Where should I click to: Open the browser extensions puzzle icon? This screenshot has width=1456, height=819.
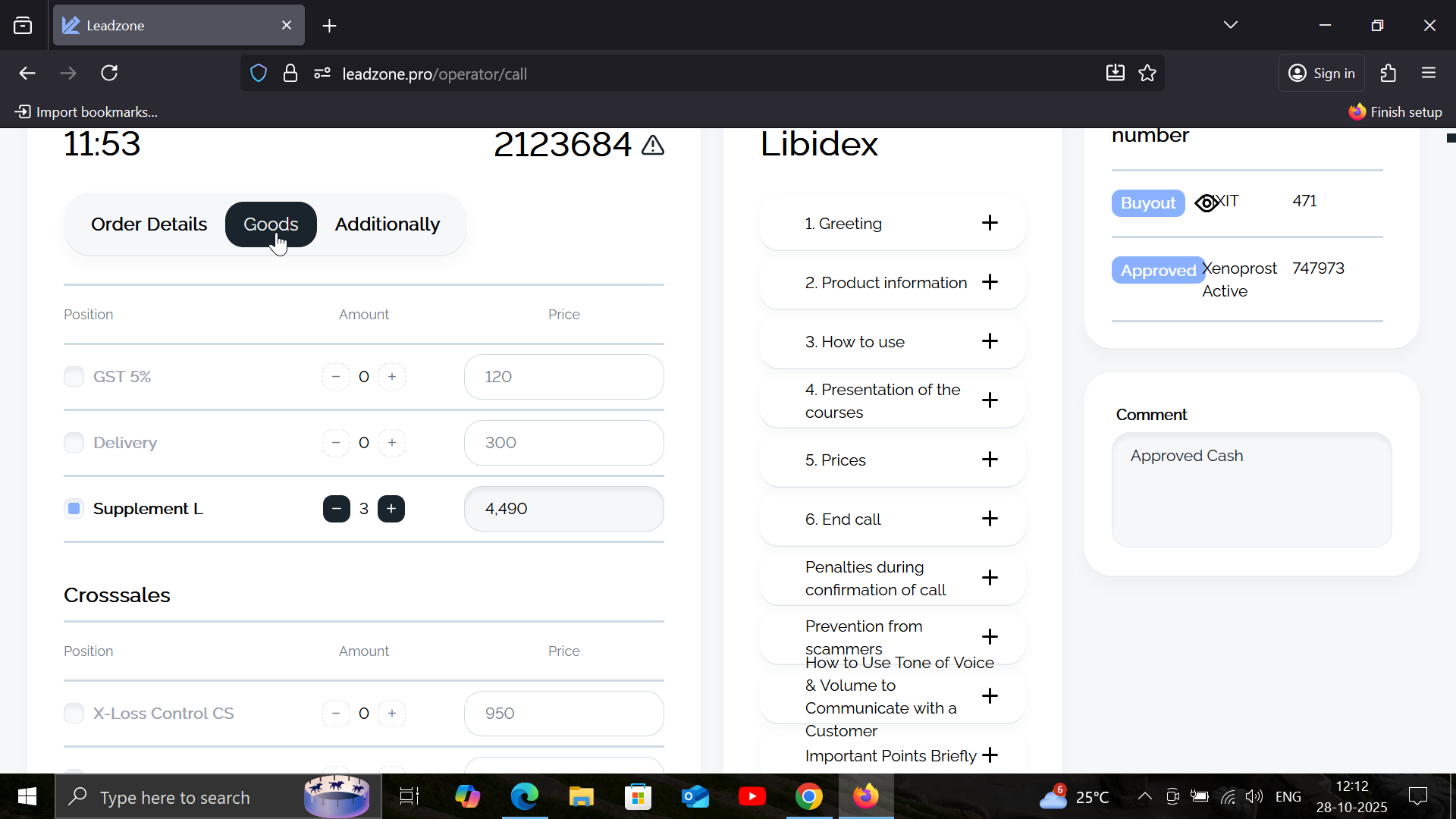1388,74
